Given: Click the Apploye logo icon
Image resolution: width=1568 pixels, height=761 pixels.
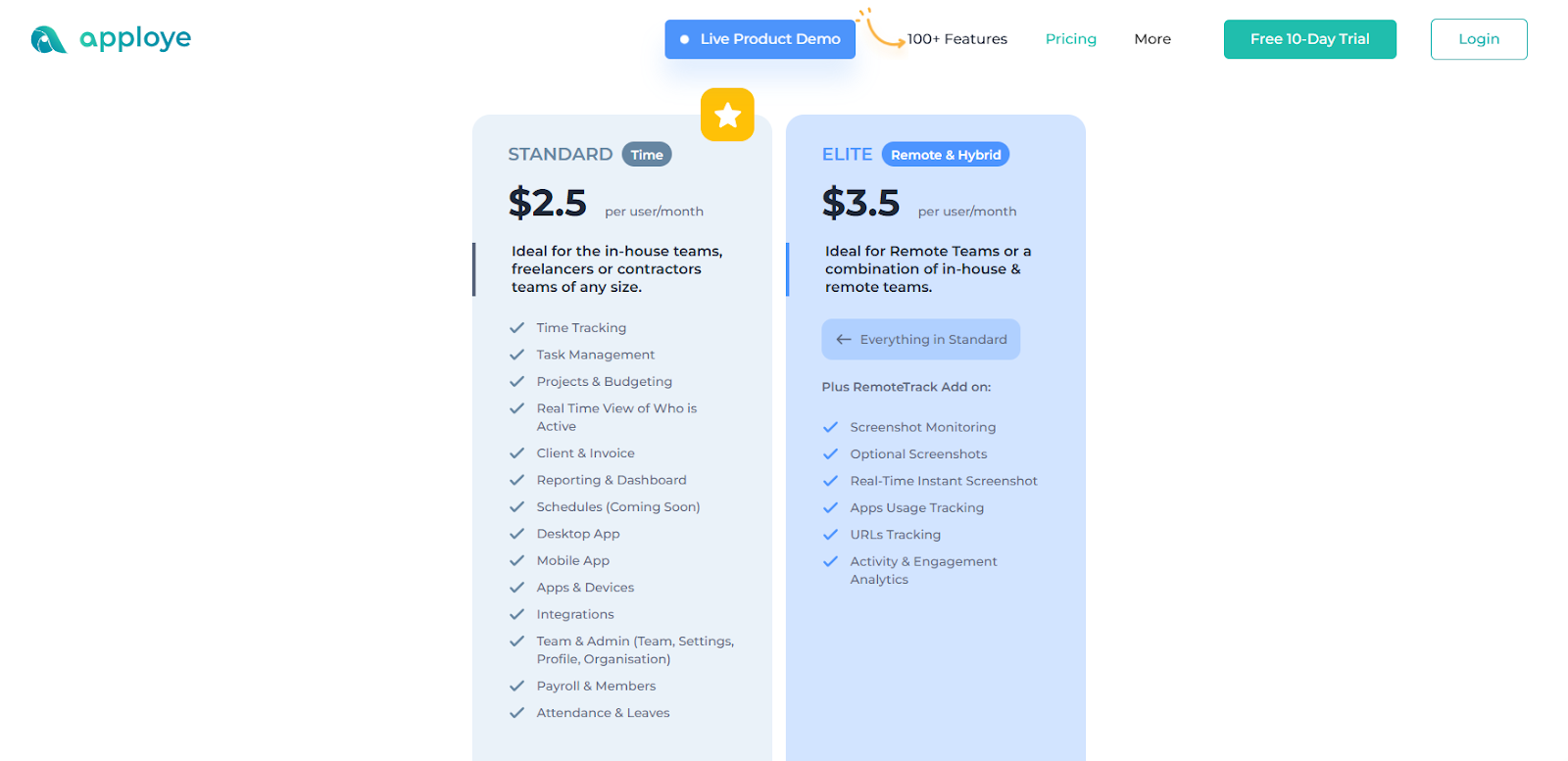Looking at the screenshot, I should tap(48, 39).
